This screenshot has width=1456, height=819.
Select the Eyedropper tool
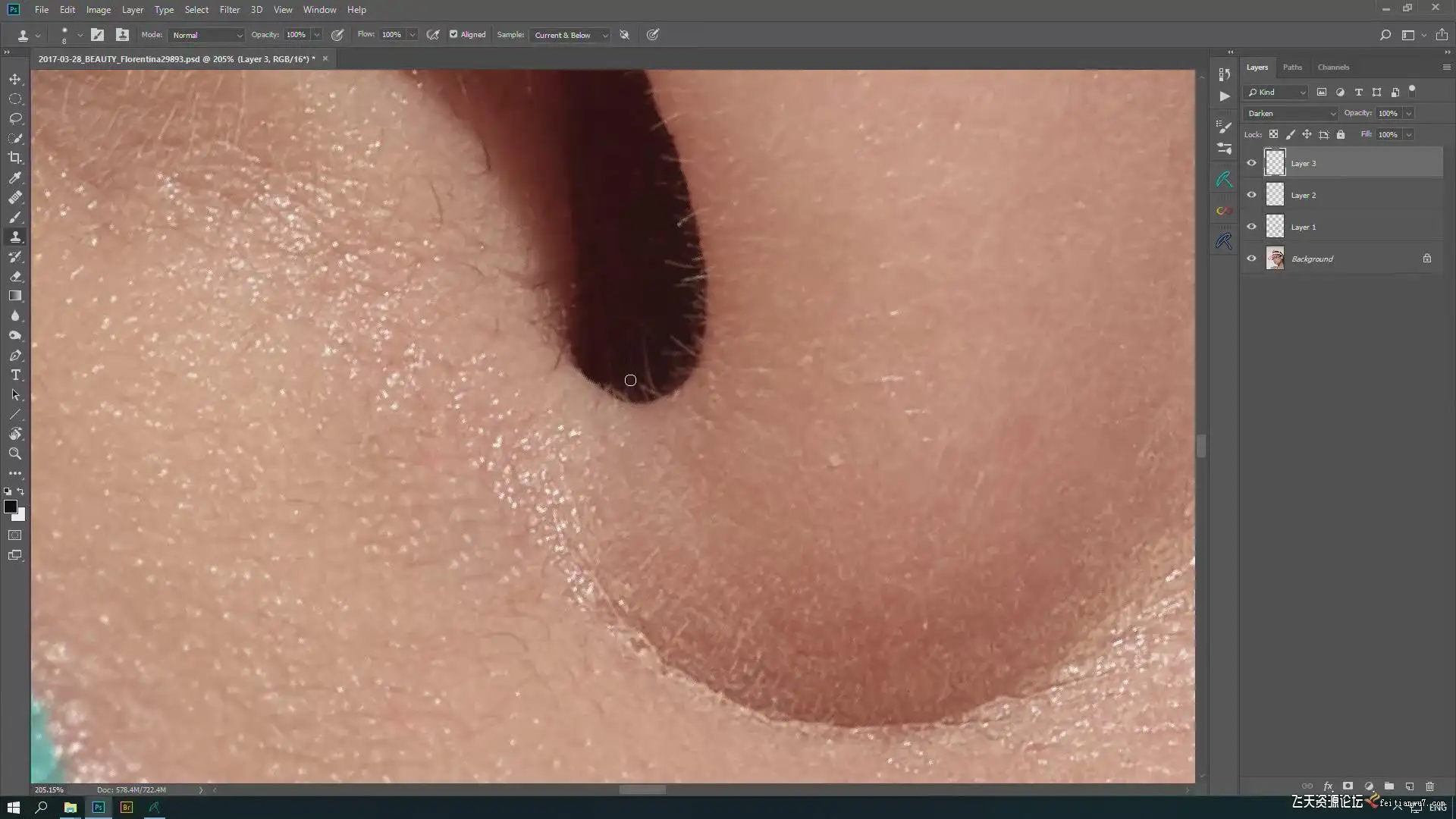coord(15,177)
